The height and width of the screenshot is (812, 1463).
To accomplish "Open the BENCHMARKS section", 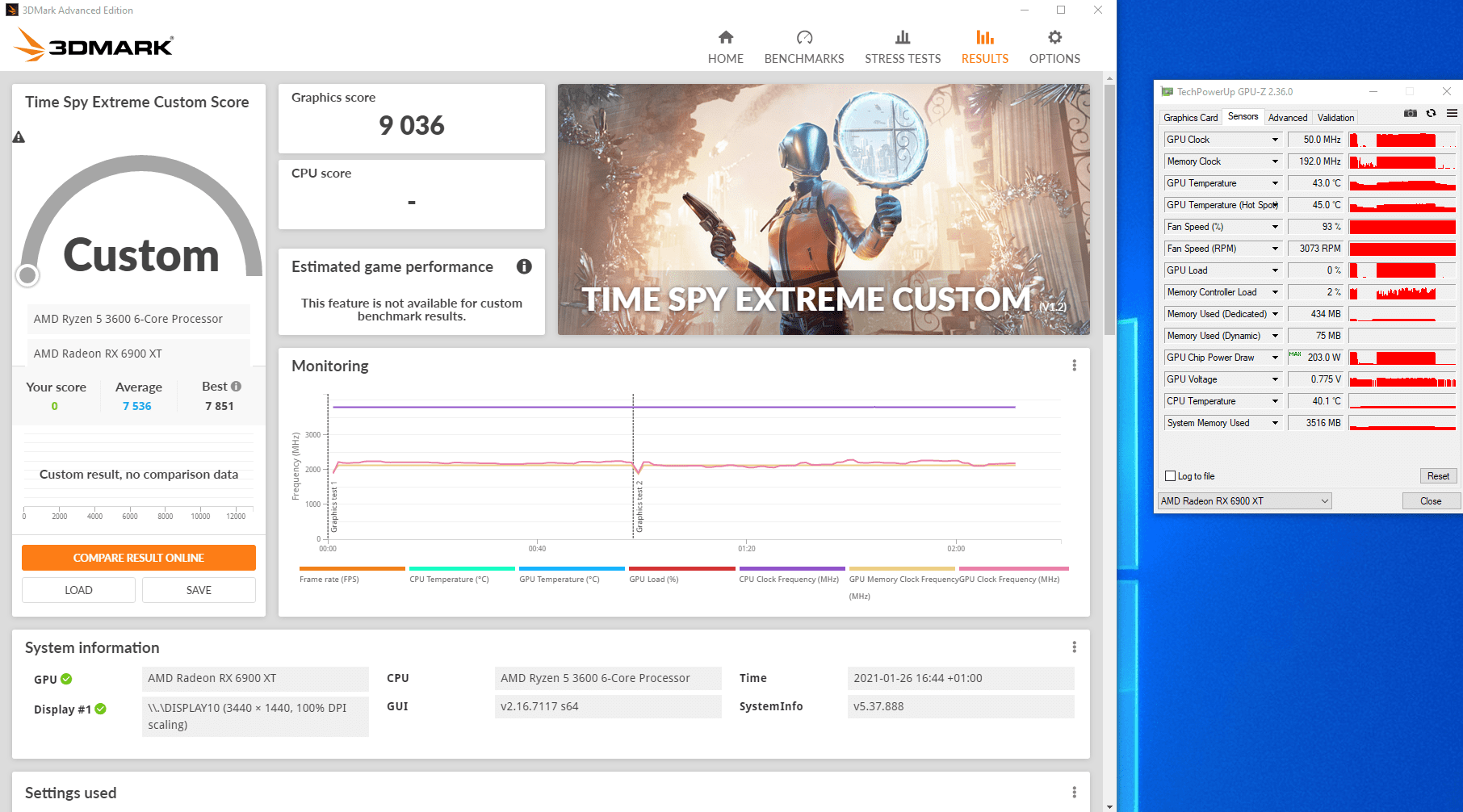I will [804, 47].
